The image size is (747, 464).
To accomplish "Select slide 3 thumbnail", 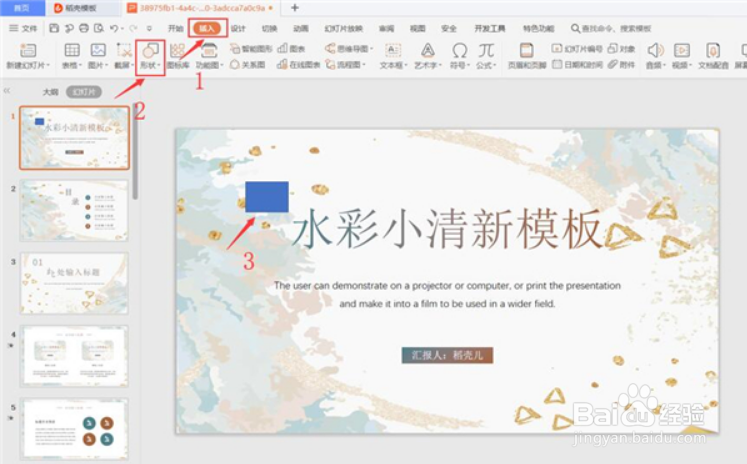I will (x=74, y=283).
